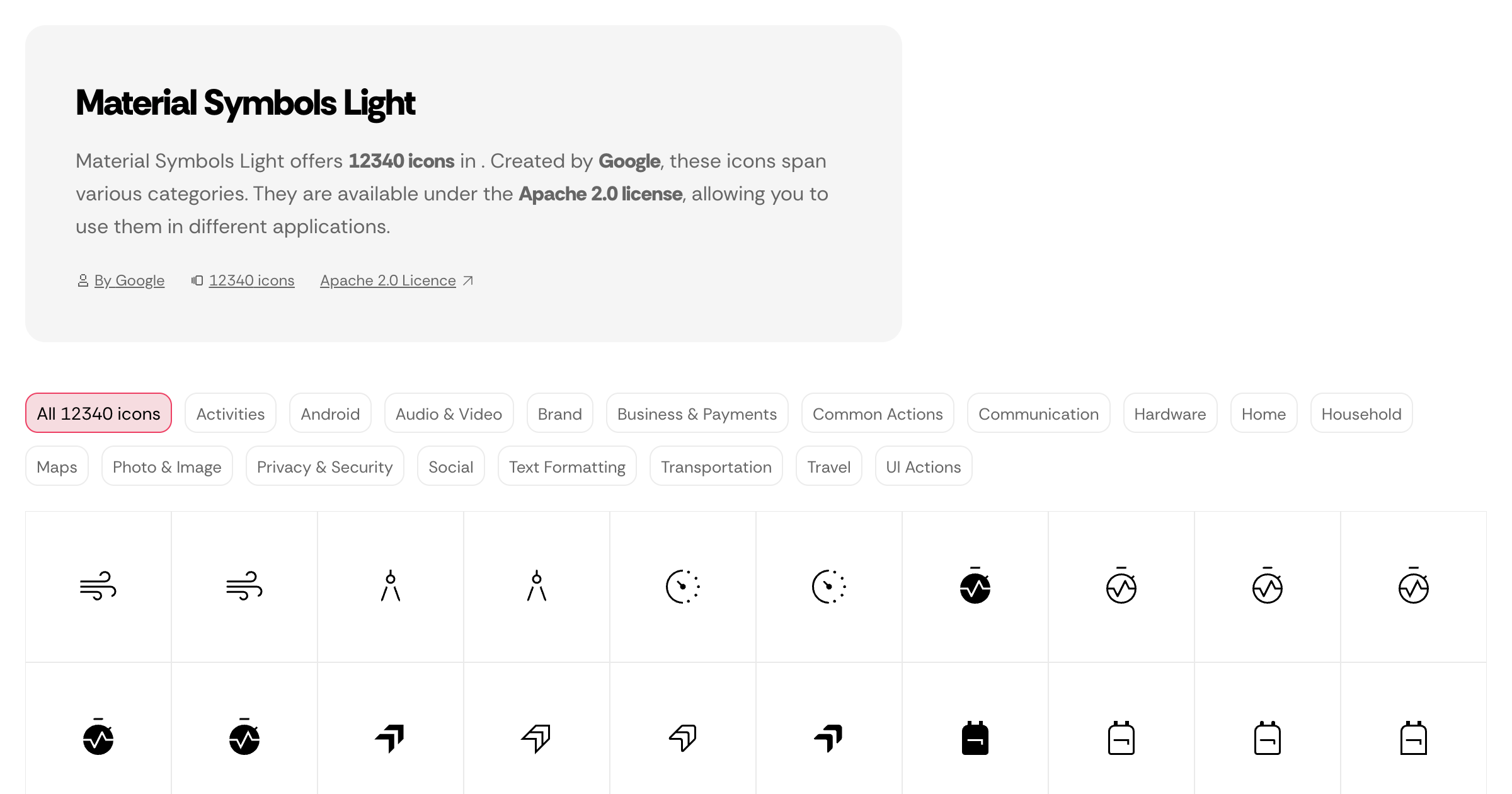1512x794 pixels.
Task: Click the filled backpack icon
Action: (x=975, y=737)
